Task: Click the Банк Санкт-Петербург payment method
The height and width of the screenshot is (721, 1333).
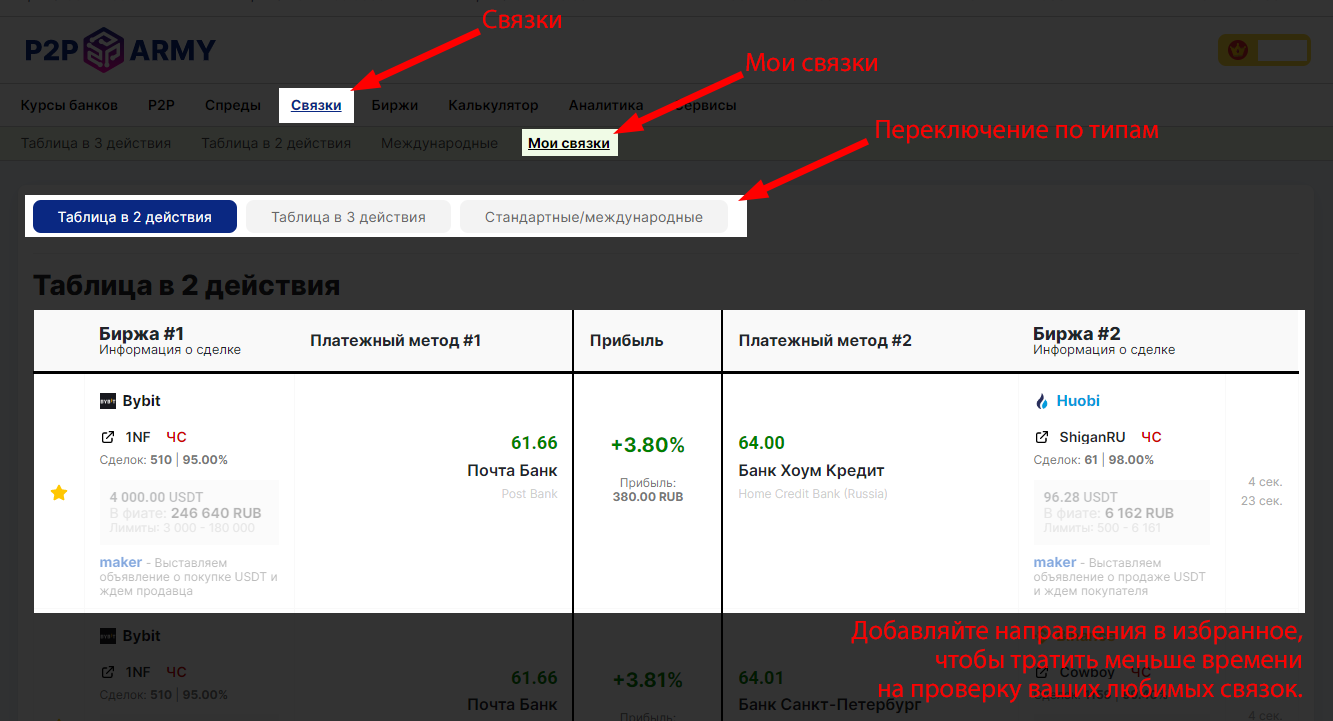Action: (830, 706)
